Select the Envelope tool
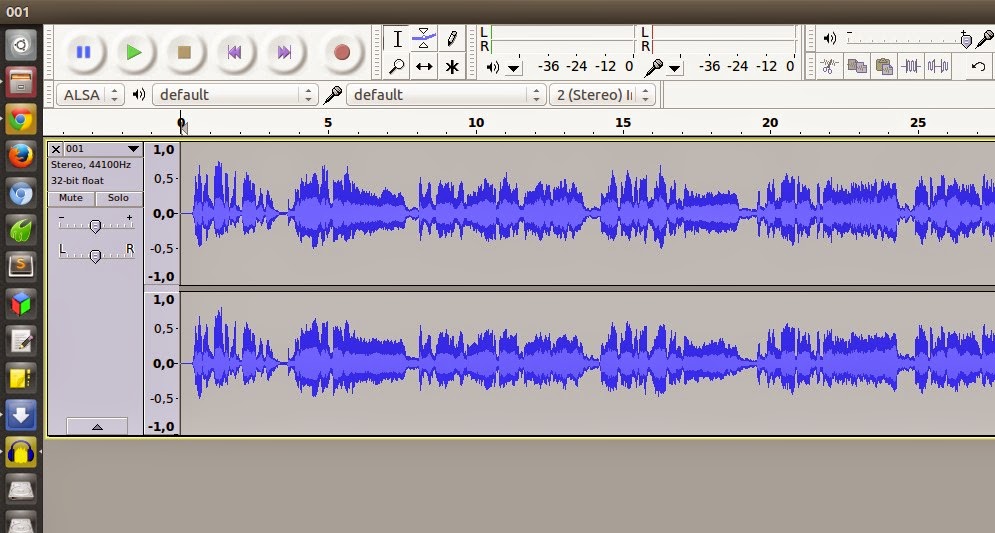Viewport: 995px width, 533px height. (x=424, y=39)
